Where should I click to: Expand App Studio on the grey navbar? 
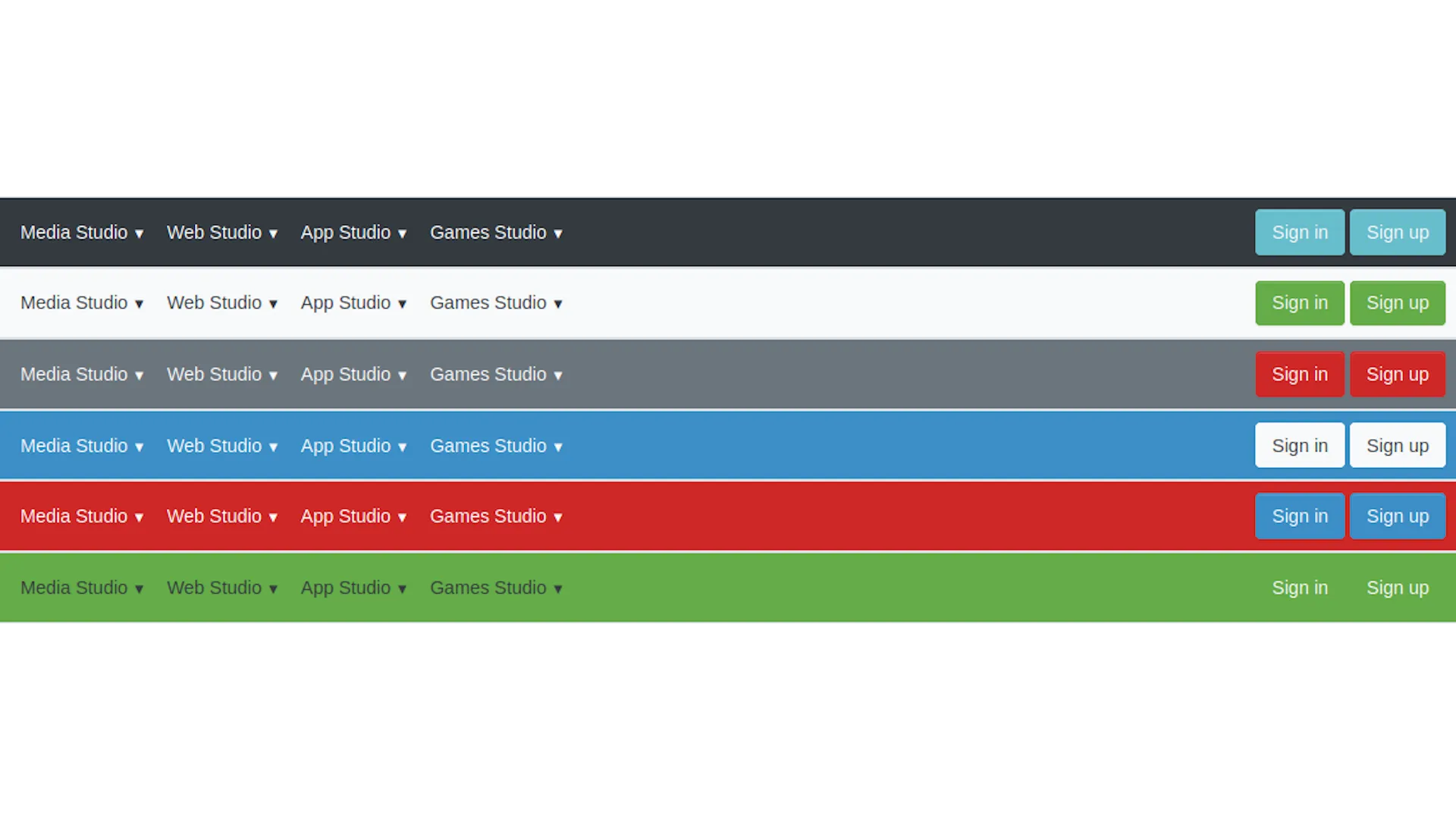coord(353,374)
